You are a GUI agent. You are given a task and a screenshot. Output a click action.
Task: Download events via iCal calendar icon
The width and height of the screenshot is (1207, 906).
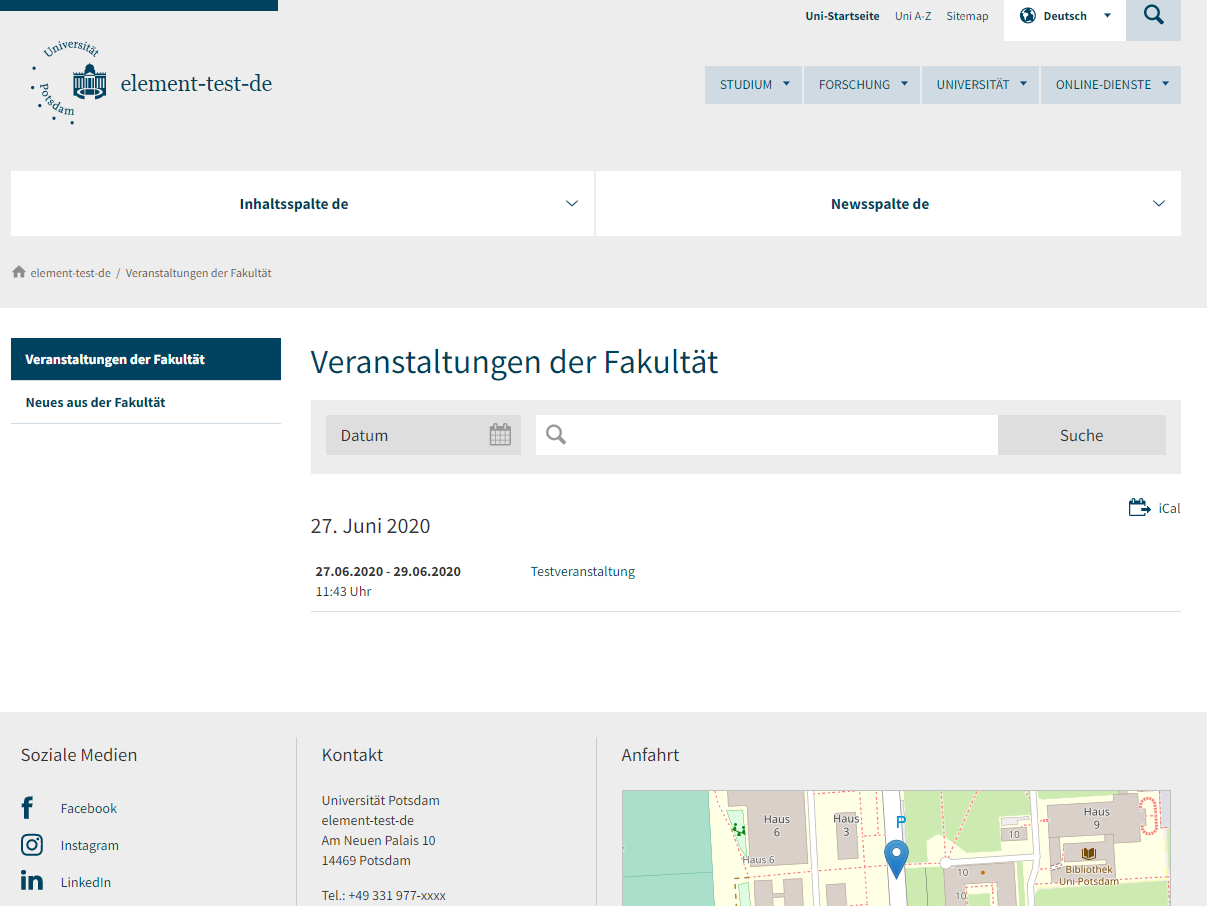pyautogui.click(x=1139, y=508)
